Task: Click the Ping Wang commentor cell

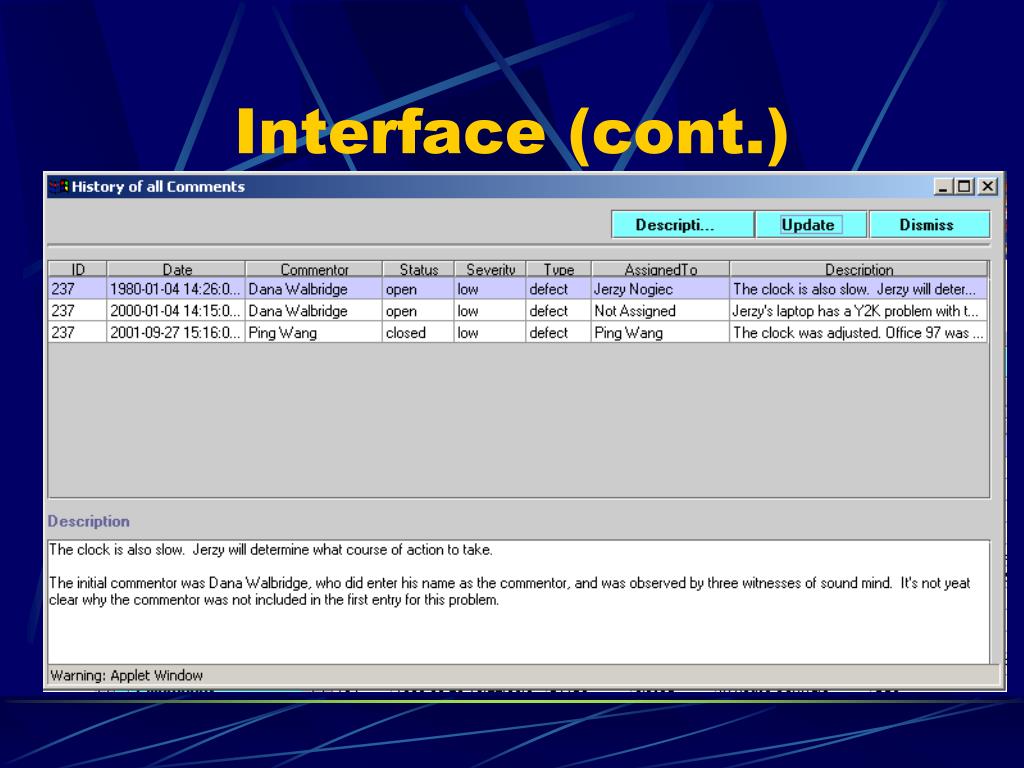Action: coord(313,332)
